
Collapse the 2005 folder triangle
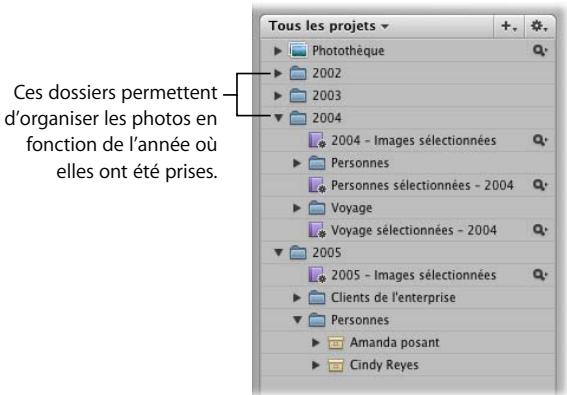[278, 252]
